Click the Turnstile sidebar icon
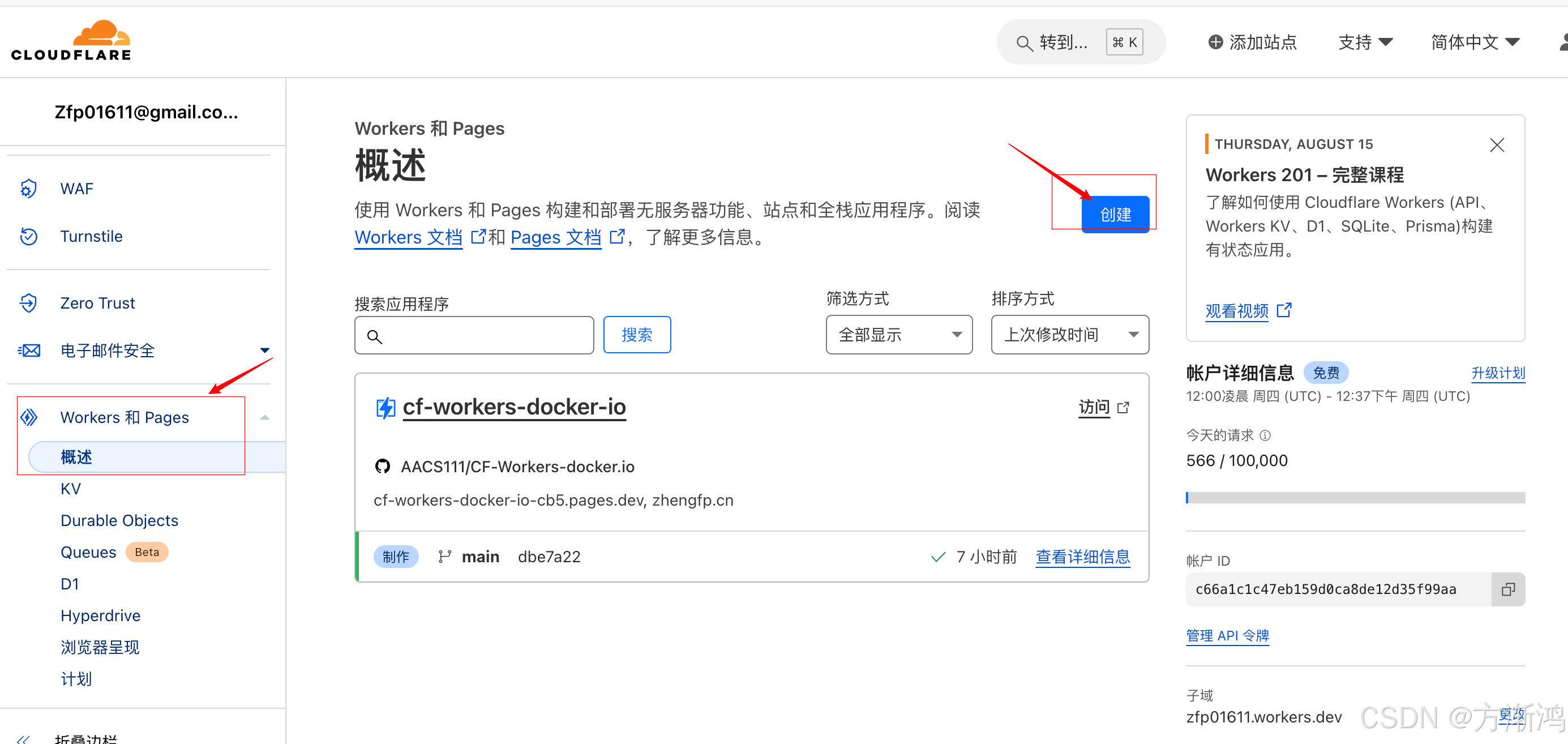 coord(28,236)
